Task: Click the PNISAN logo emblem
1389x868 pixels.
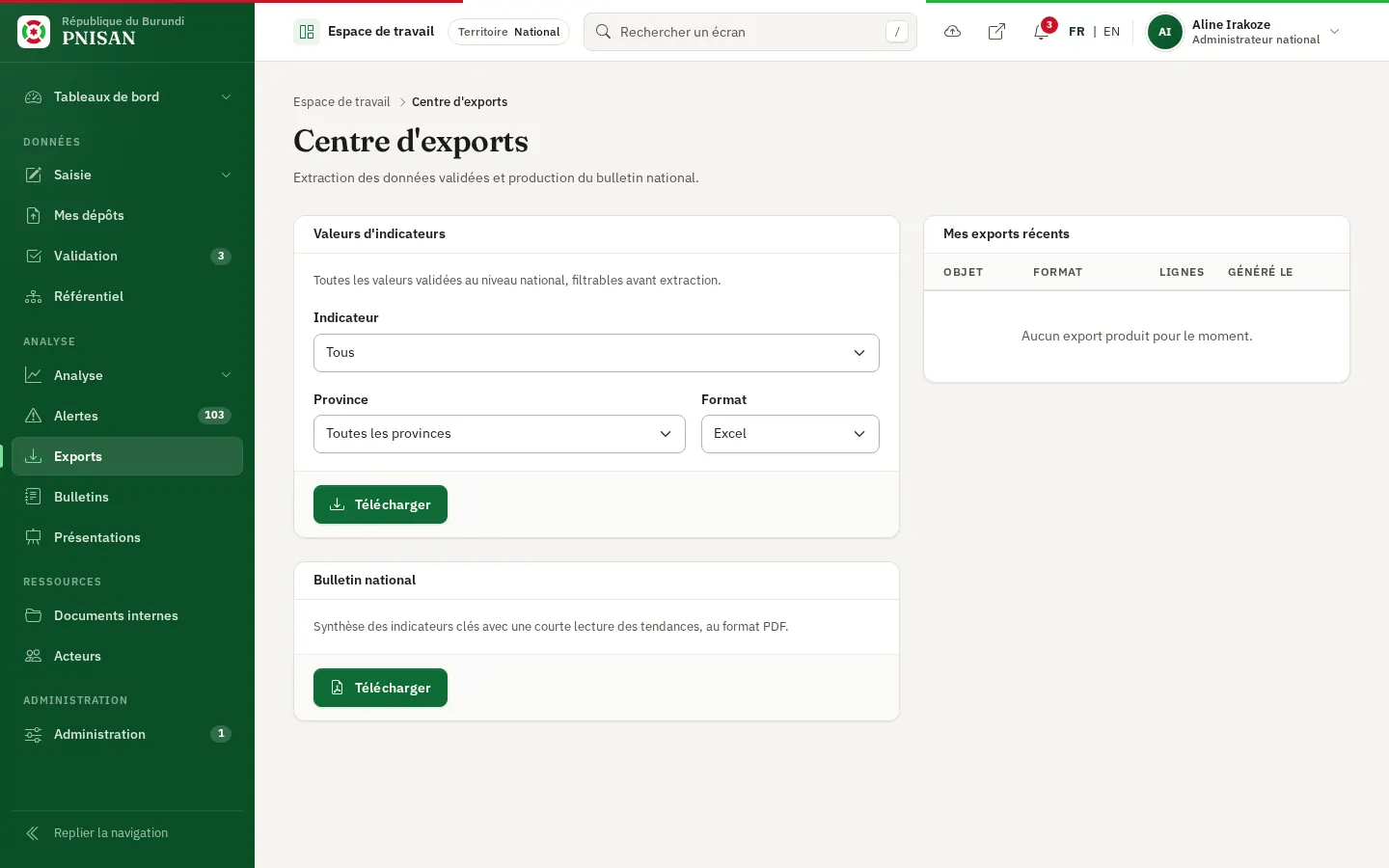Action: 34,32
